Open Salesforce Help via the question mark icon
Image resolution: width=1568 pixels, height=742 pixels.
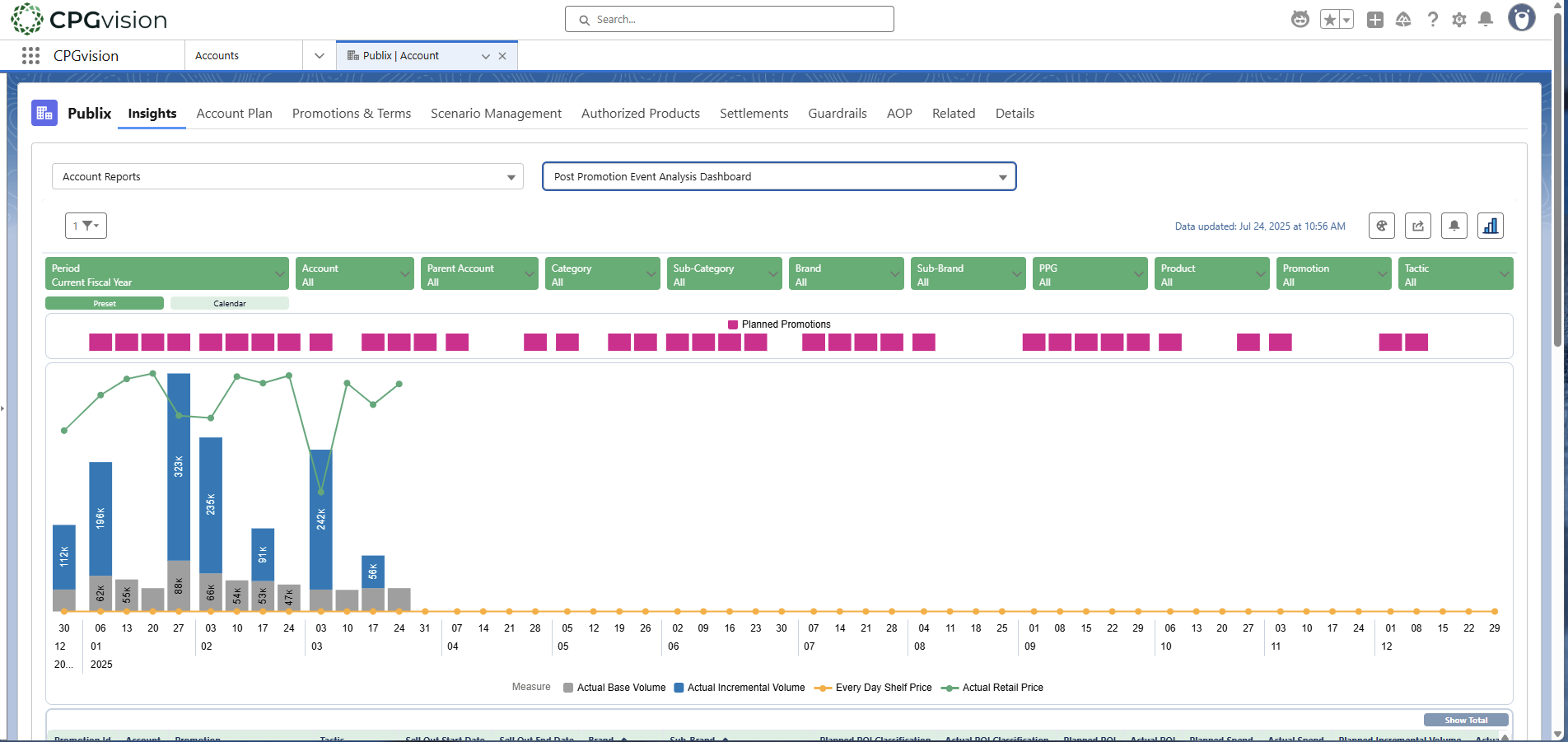[1433, 19]
